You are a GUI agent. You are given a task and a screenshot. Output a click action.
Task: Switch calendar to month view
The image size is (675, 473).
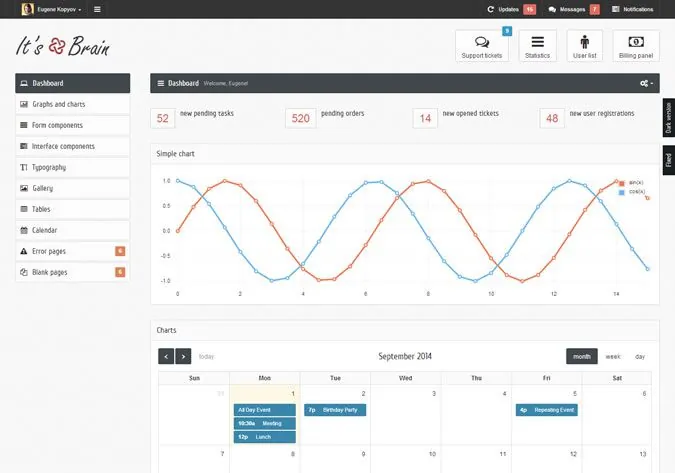(x=582, y=356)
